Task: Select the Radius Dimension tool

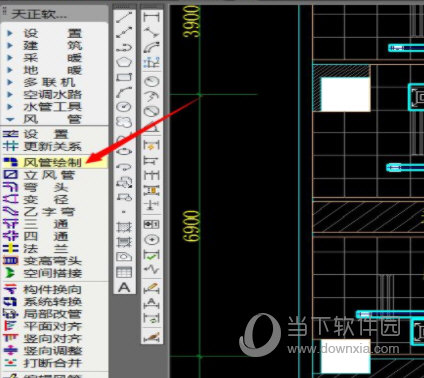Action: click(152, 81)
